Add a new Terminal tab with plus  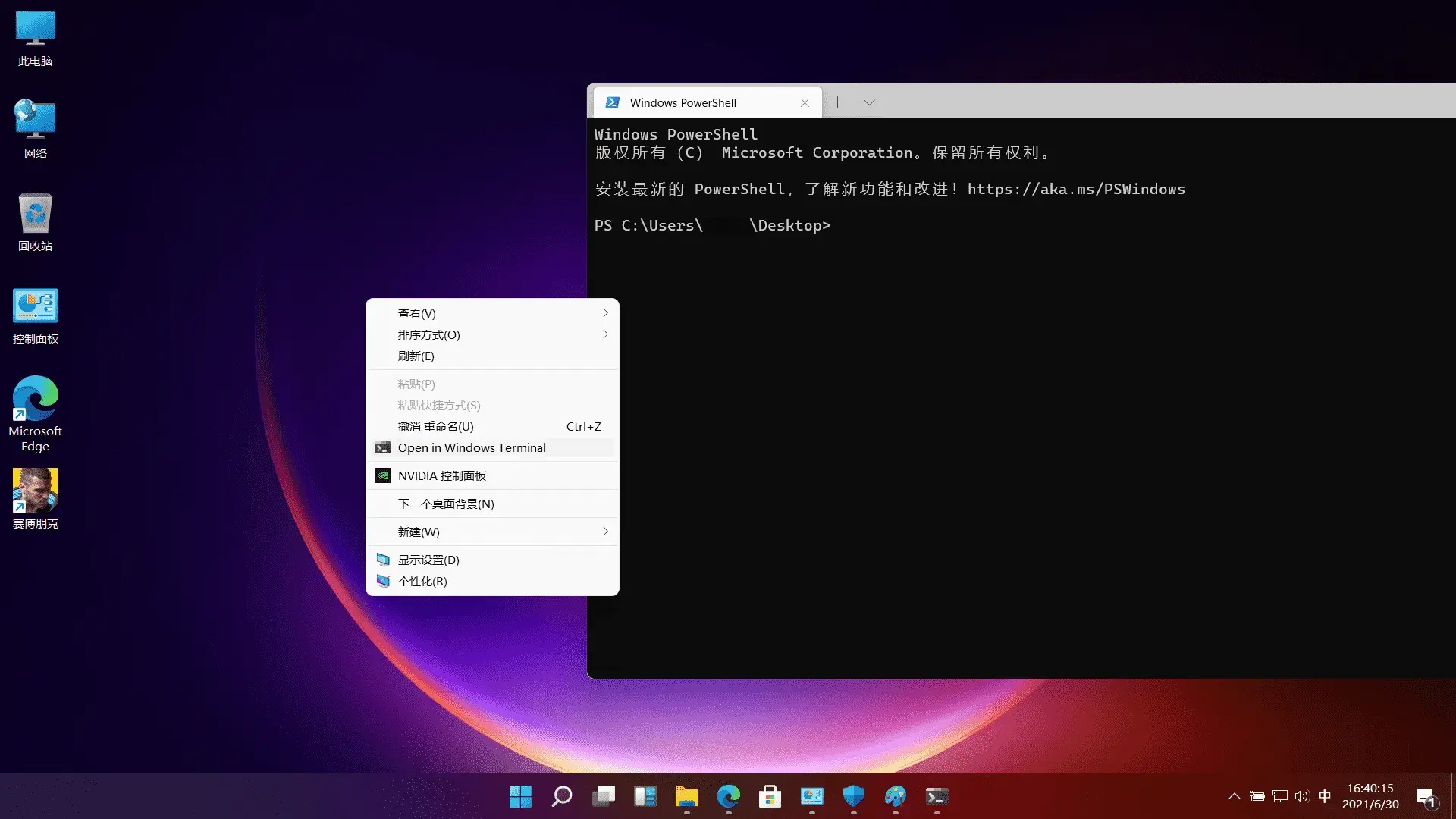[x=837, y=102]
